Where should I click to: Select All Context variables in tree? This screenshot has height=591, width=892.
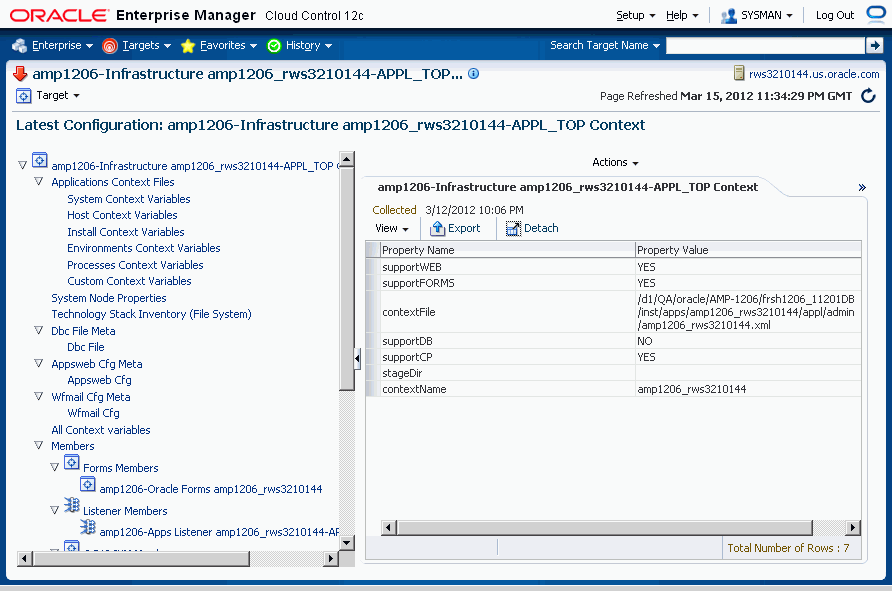(x=101, y=430)
